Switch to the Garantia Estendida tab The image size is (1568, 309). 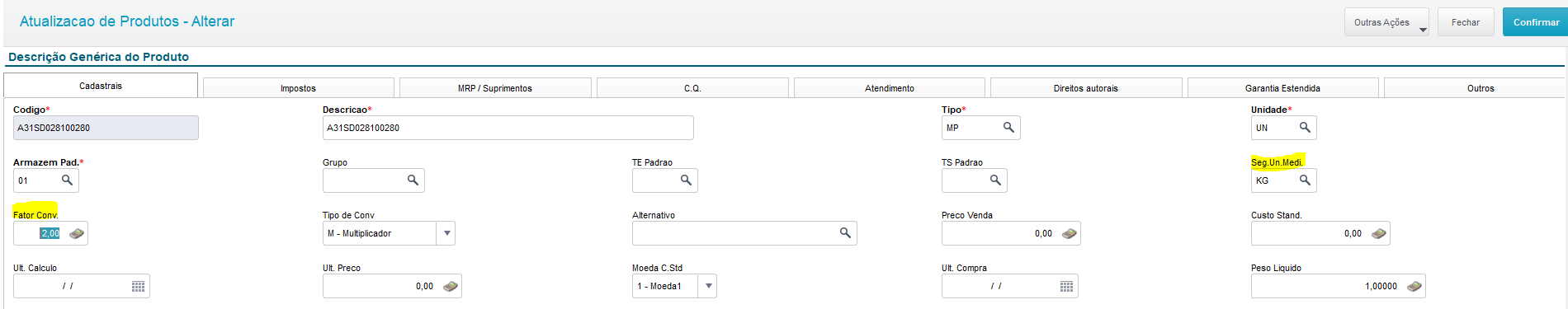1282,88
